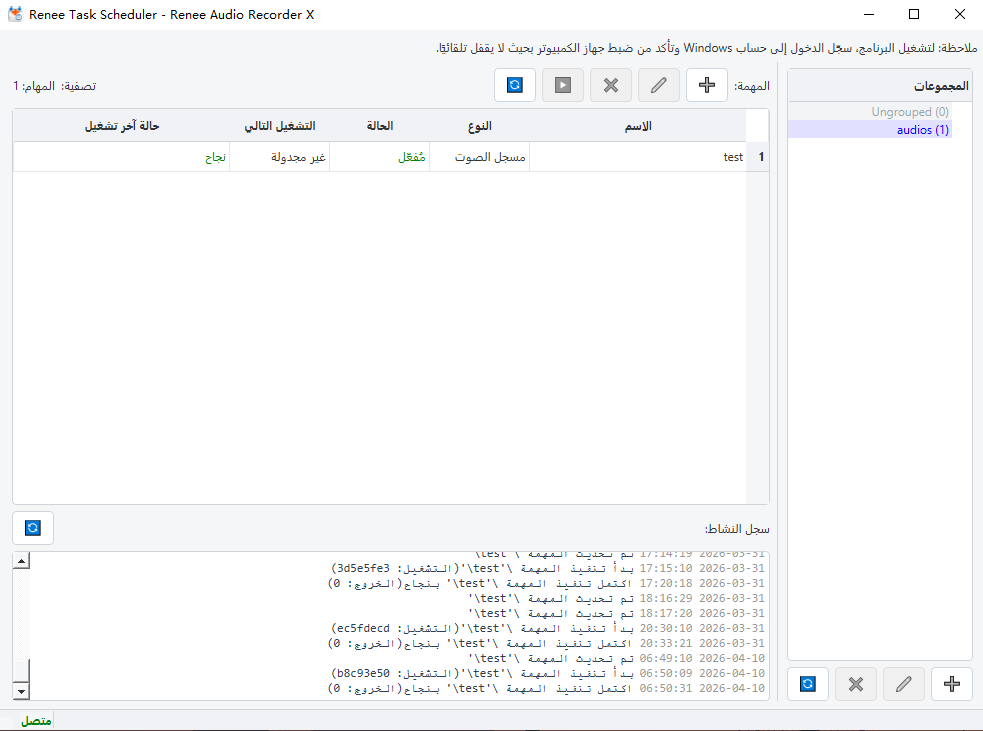The width and height of the screenshot is (983, 731).
Task: Close the Renee Task Scheduler window
Action: 960,14
